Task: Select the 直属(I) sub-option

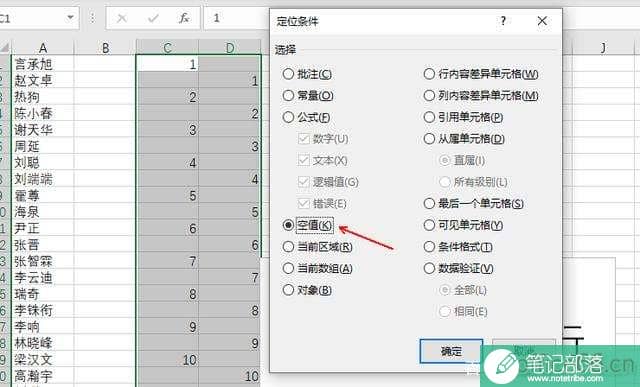Action: point(462,160)
